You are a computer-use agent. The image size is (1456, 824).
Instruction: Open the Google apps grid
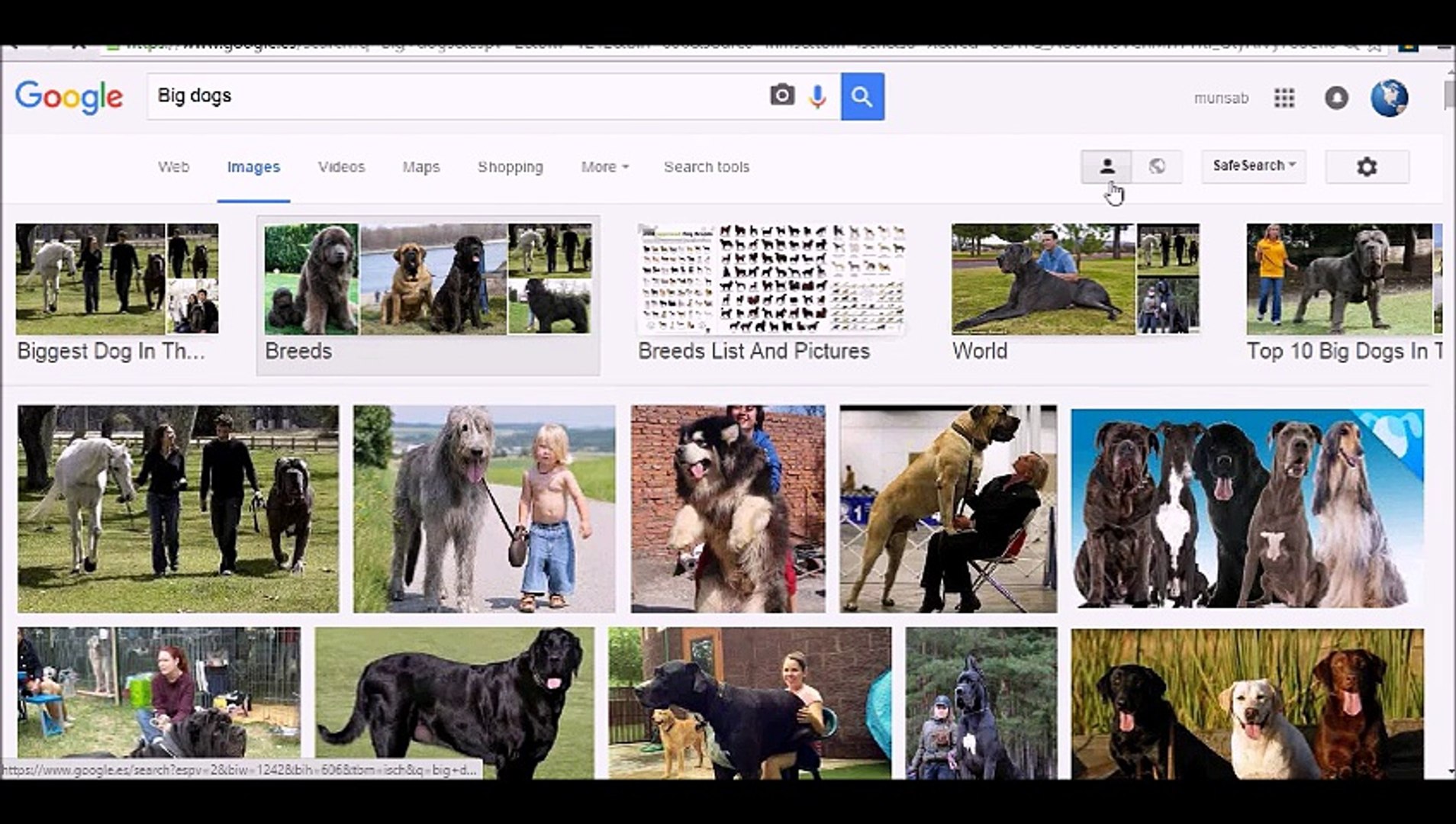1284,98
